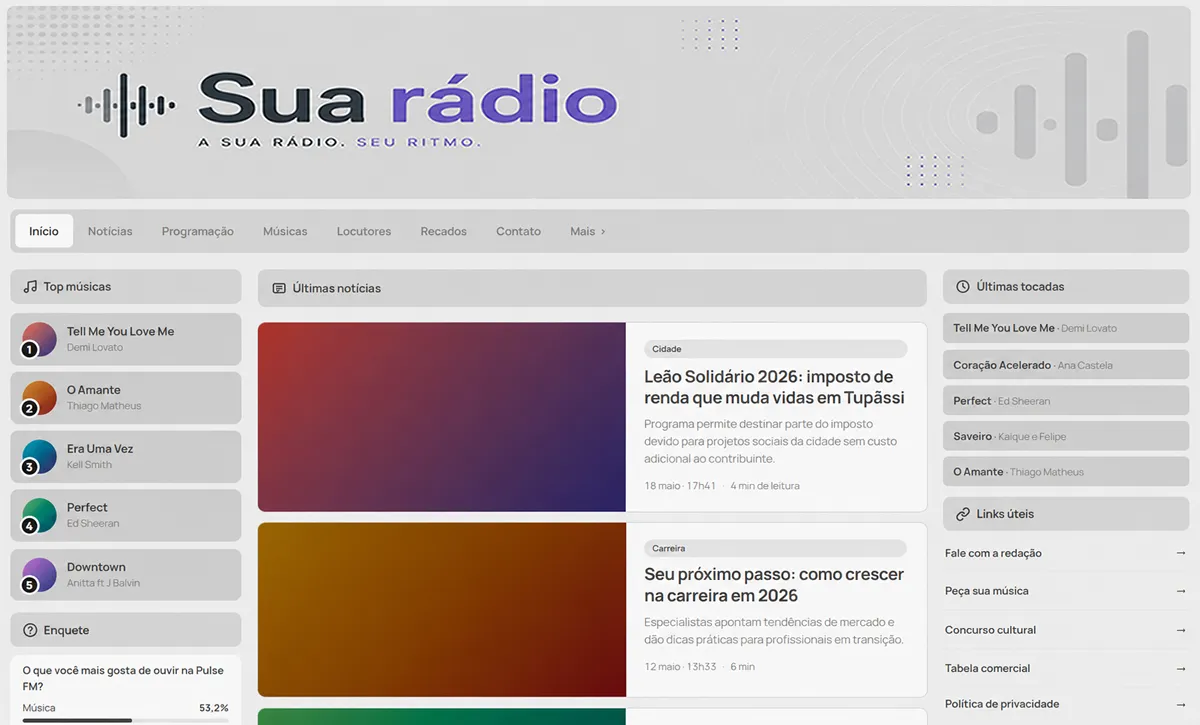Click the Thiago Matheus artist name in Top músicas
1200x725 pixels.
pyautogui.click(x=104, y=406)
